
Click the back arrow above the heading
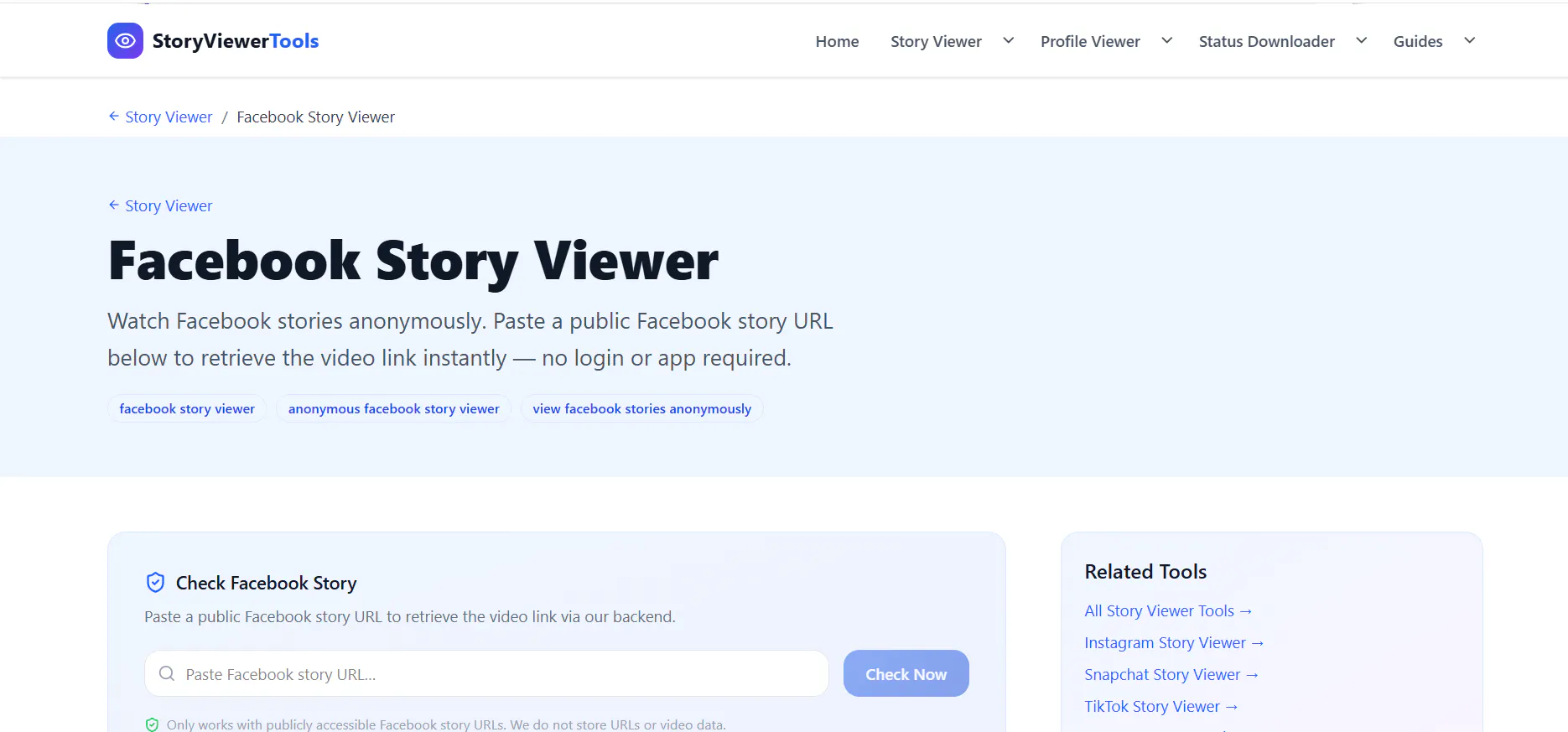(114, 205)
